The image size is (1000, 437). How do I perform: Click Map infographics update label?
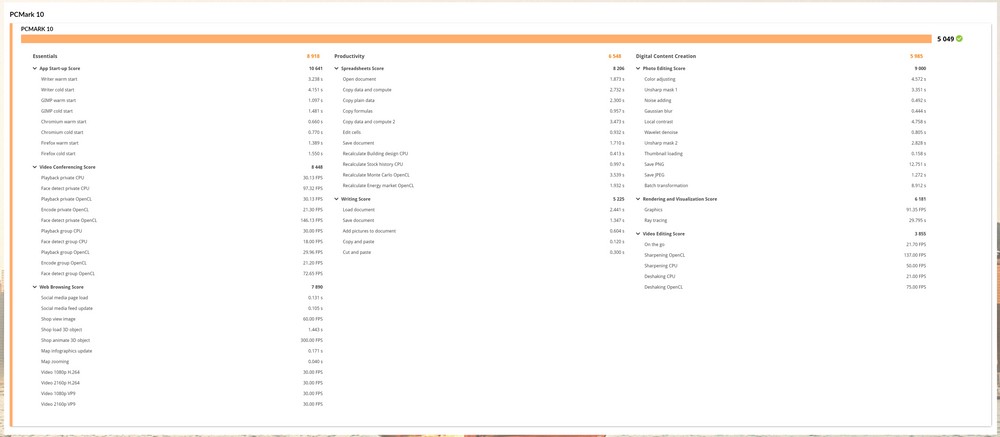tap(66, 351)
